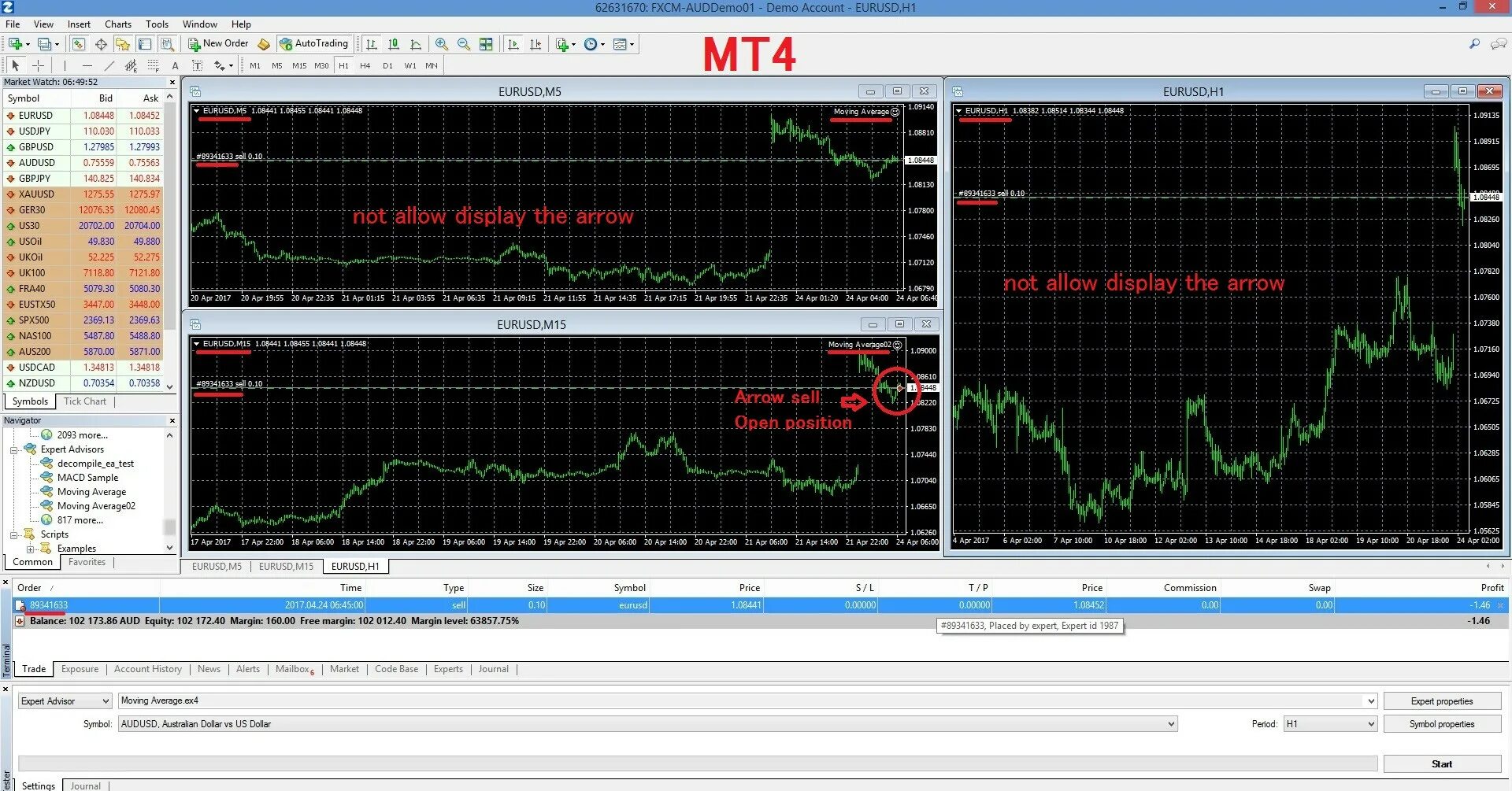Select the EURUSD,M15 chart tab
1512x791 pixels.
pyautogui.click(x=286, y=567)
